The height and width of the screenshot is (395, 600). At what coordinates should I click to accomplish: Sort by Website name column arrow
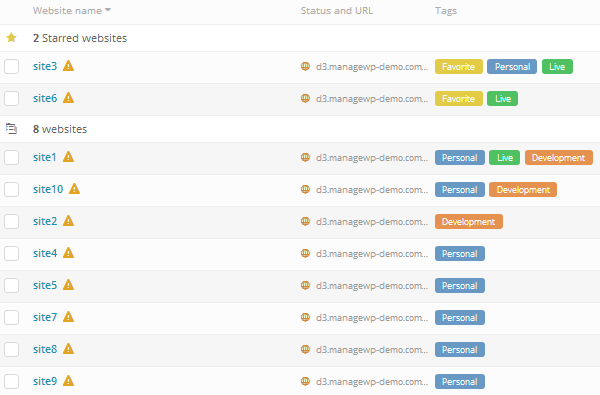coord(108,10)
